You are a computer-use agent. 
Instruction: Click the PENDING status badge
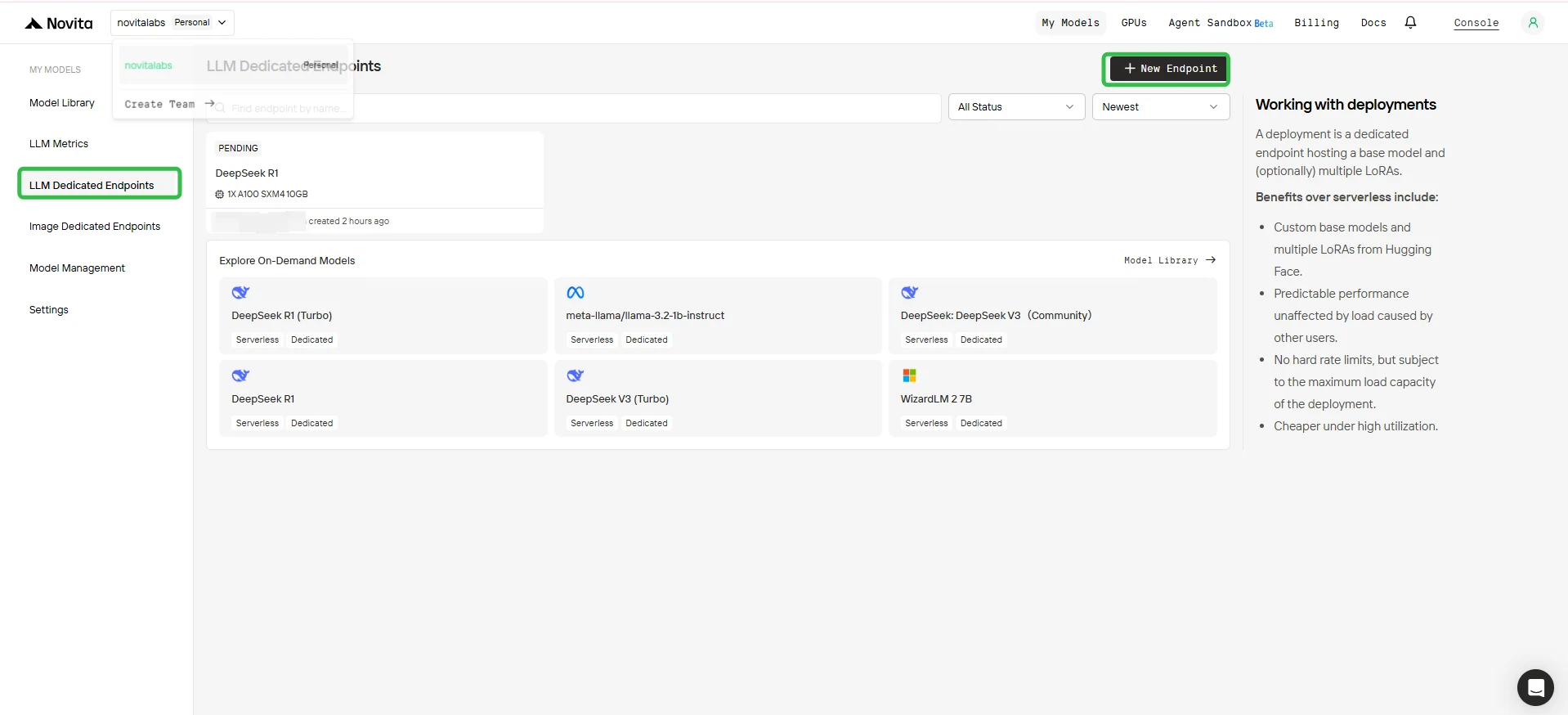pyautogui.click(x=238, y=148)
